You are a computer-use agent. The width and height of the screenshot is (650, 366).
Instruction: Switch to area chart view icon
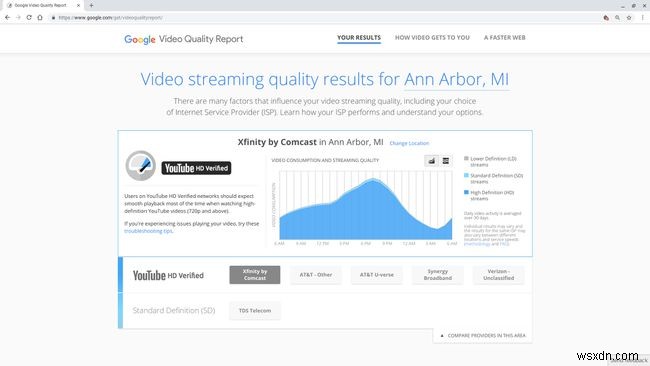click(432, 161)
